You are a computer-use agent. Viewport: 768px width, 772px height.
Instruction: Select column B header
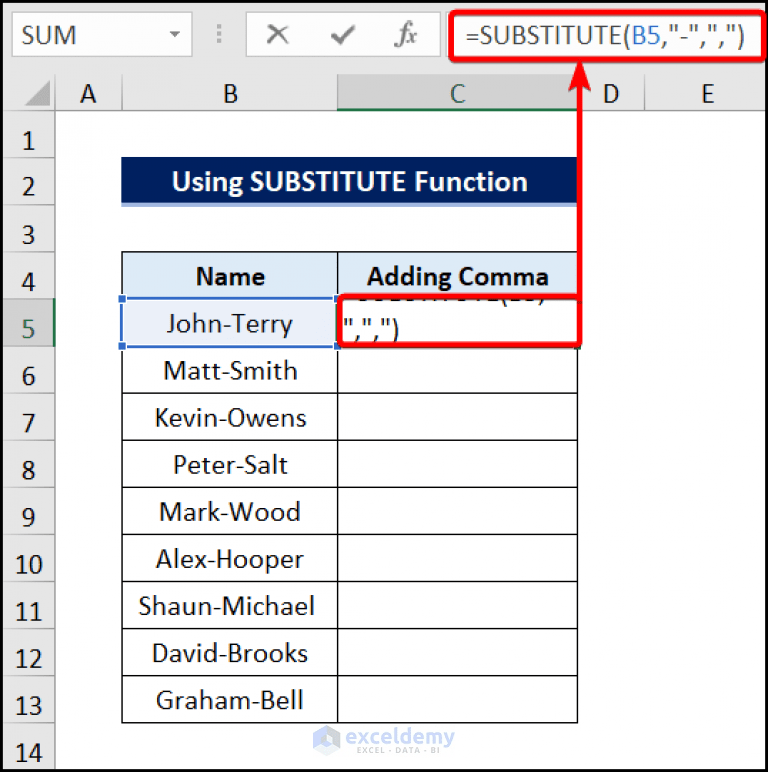point(230,93)
